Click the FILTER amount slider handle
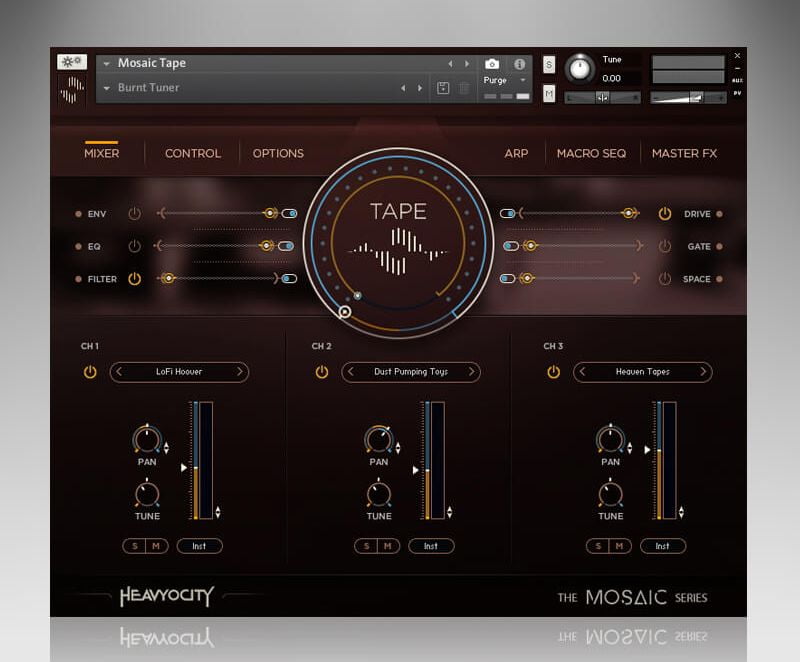This screenshot has width=800, height=662. tap(168, 279)
